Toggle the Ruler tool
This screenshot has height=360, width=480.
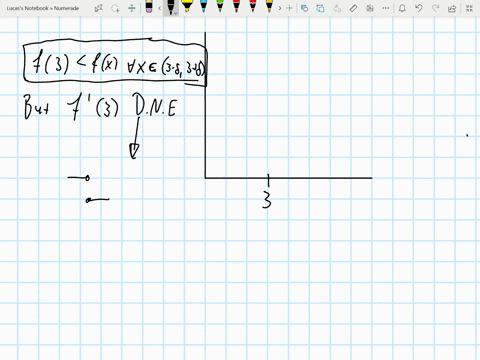point(353,8)
